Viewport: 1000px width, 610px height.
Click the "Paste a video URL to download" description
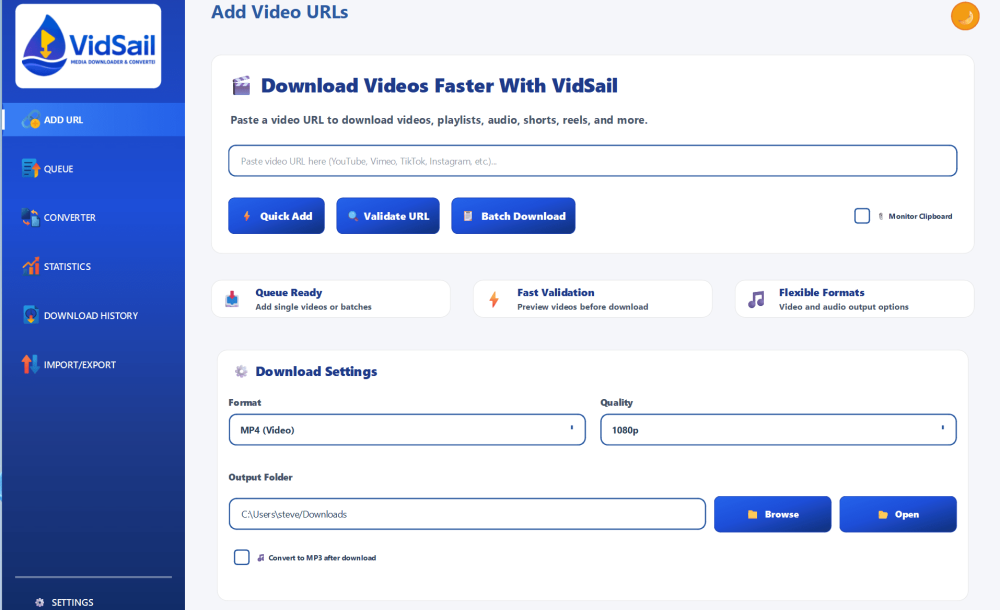tap(439, 120)
